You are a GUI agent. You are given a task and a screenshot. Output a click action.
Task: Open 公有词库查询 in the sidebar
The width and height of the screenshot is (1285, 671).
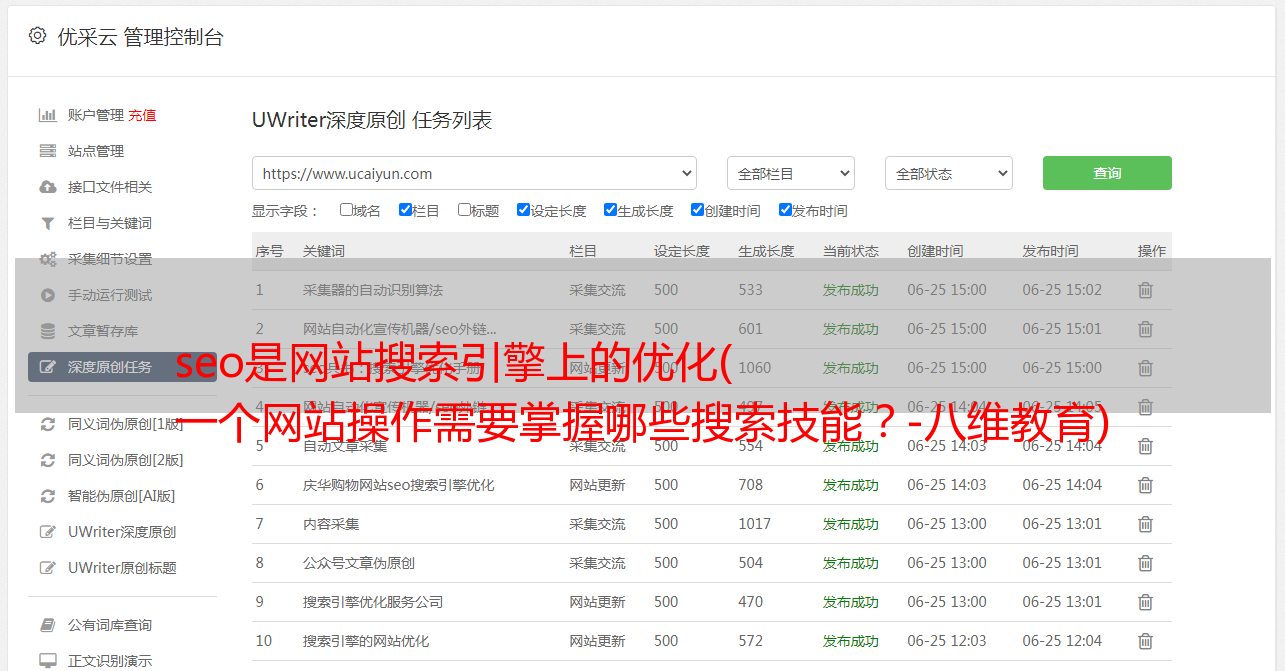110,625
